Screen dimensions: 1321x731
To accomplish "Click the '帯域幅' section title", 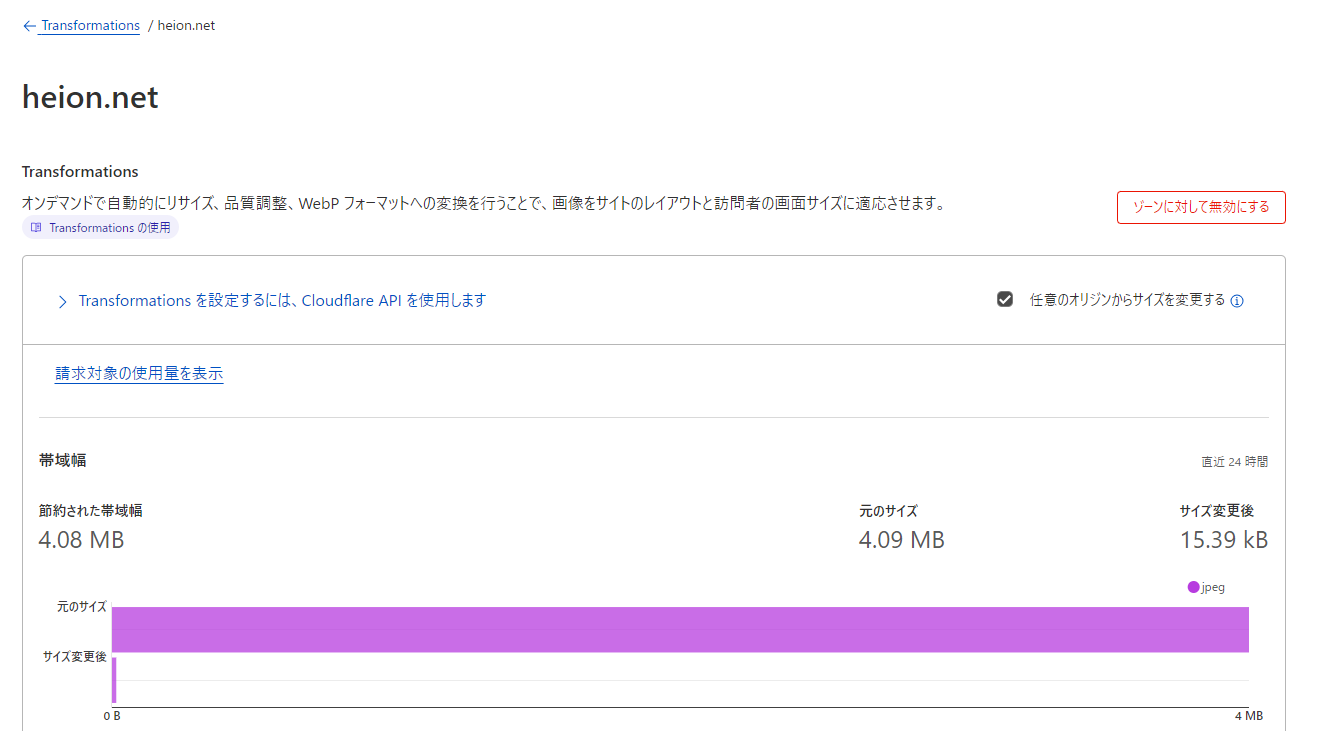I will (x=62, y=460).
